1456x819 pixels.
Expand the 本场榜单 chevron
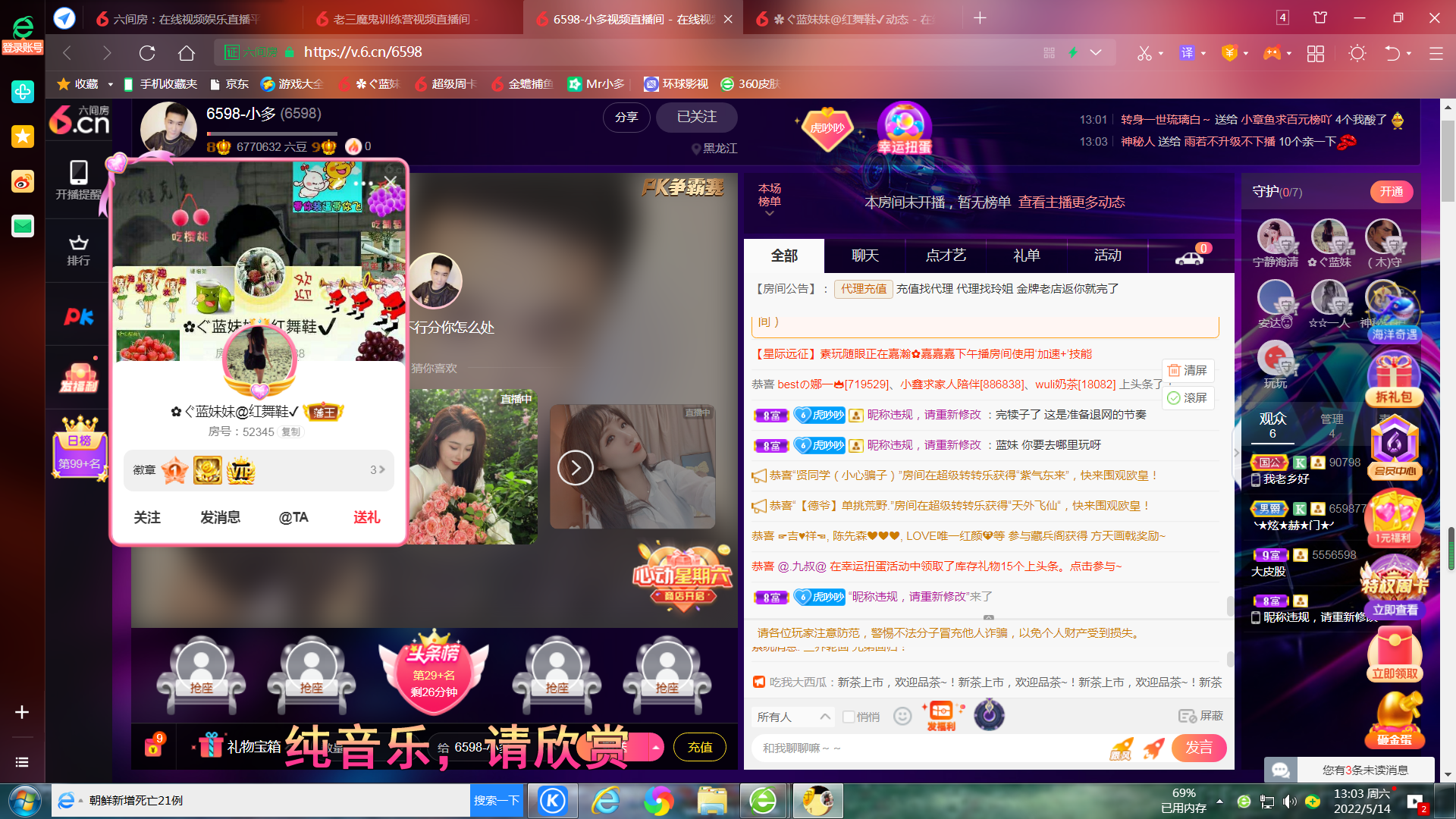(770, 214)
